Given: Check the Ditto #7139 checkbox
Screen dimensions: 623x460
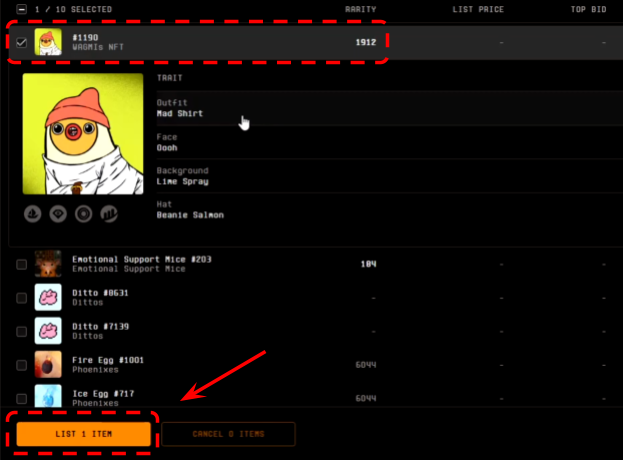Looking at the screenshot, I should click(21, 331).
